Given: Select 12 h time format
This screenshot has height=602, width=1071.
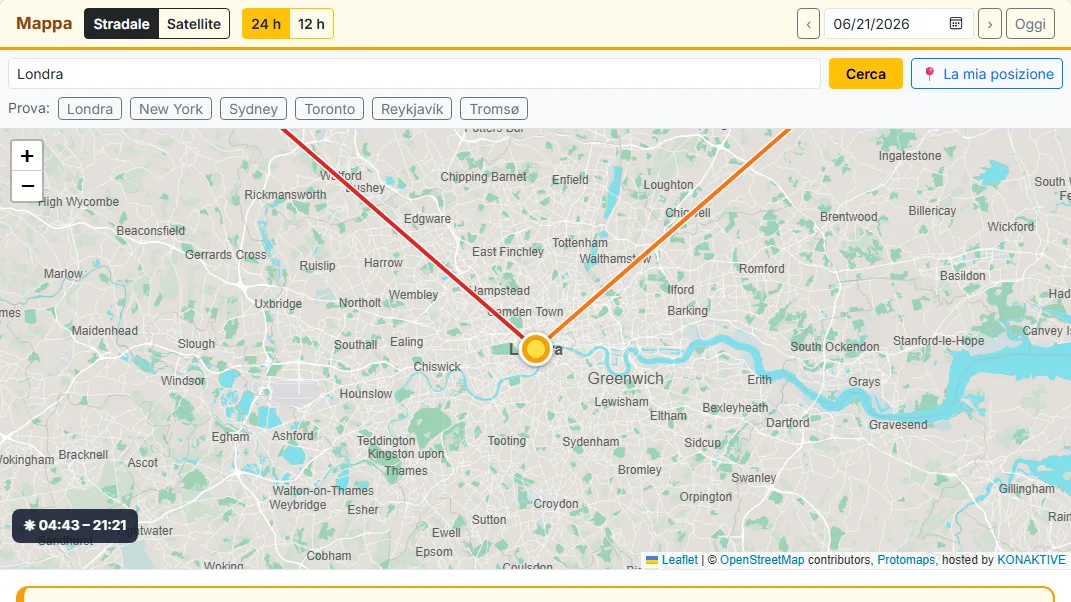Looking at the screenshot, I should point(311,24).
